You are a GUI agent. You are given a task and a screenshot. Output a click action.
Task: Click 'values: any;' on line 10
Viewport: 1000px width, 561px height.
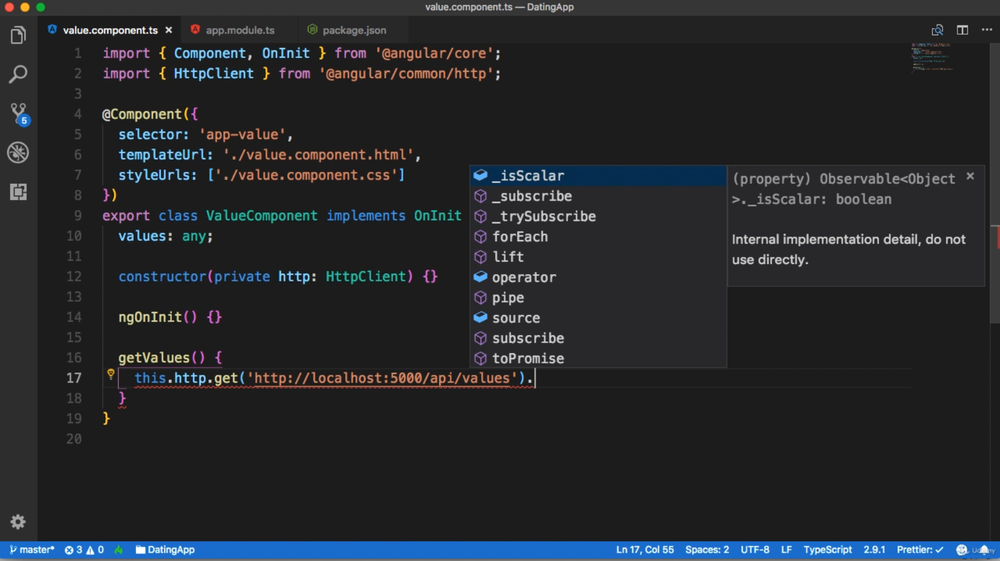pyautogui.click(x=165, y=236)
